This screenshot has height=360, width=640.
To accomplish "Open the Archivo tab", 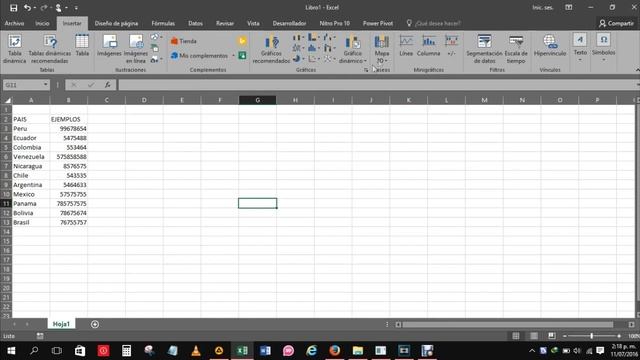I will (x=14, y=24).
